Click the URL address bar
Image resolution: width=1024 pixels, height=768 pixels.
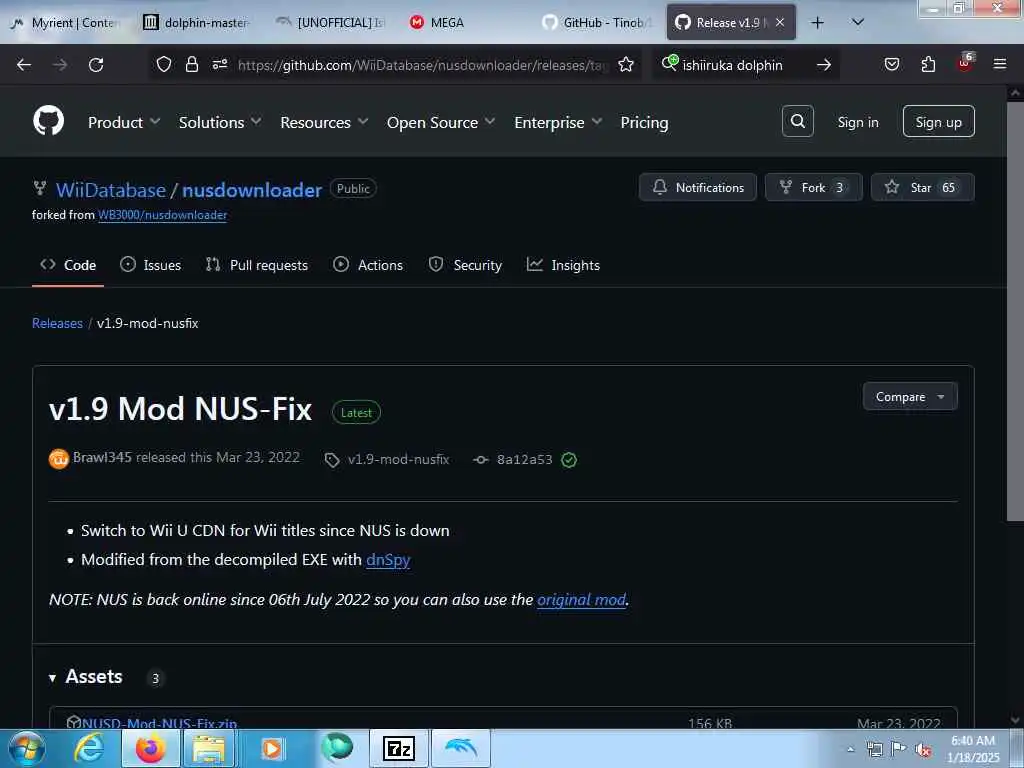click(422, 65)
